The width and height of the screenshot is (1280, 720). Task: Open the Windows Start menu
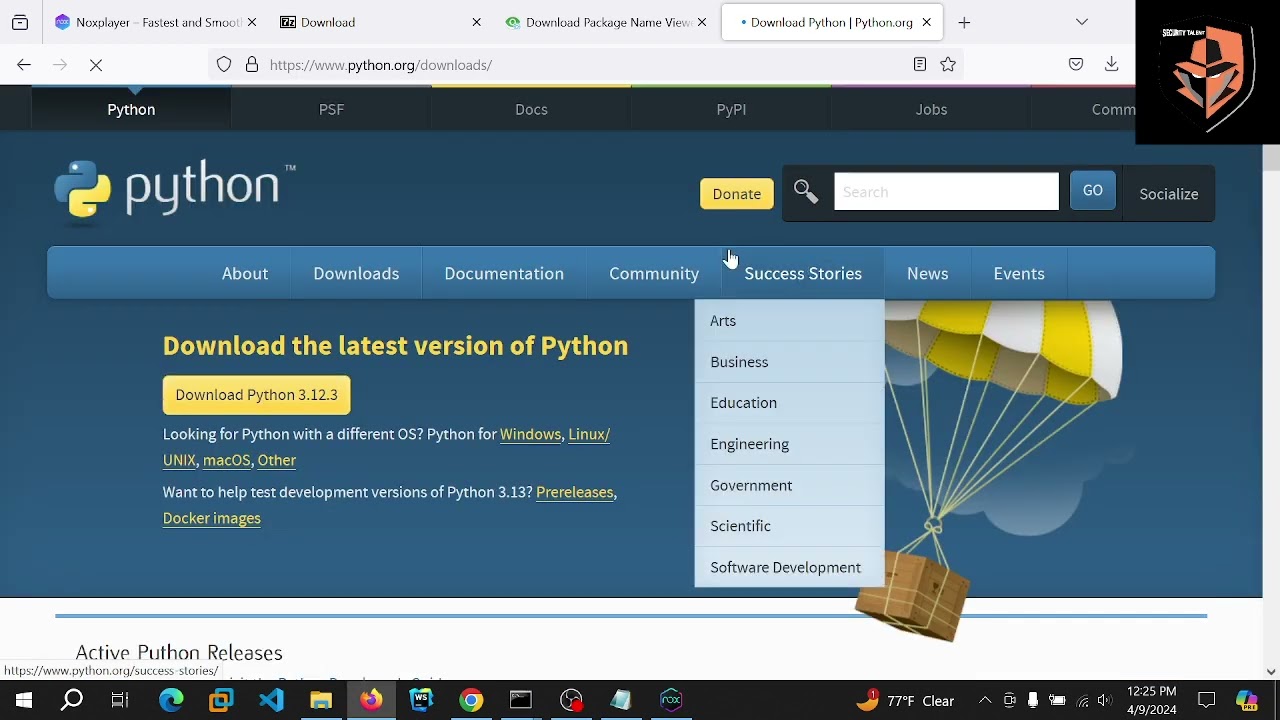pyautogui.click(x=23, y=700)
